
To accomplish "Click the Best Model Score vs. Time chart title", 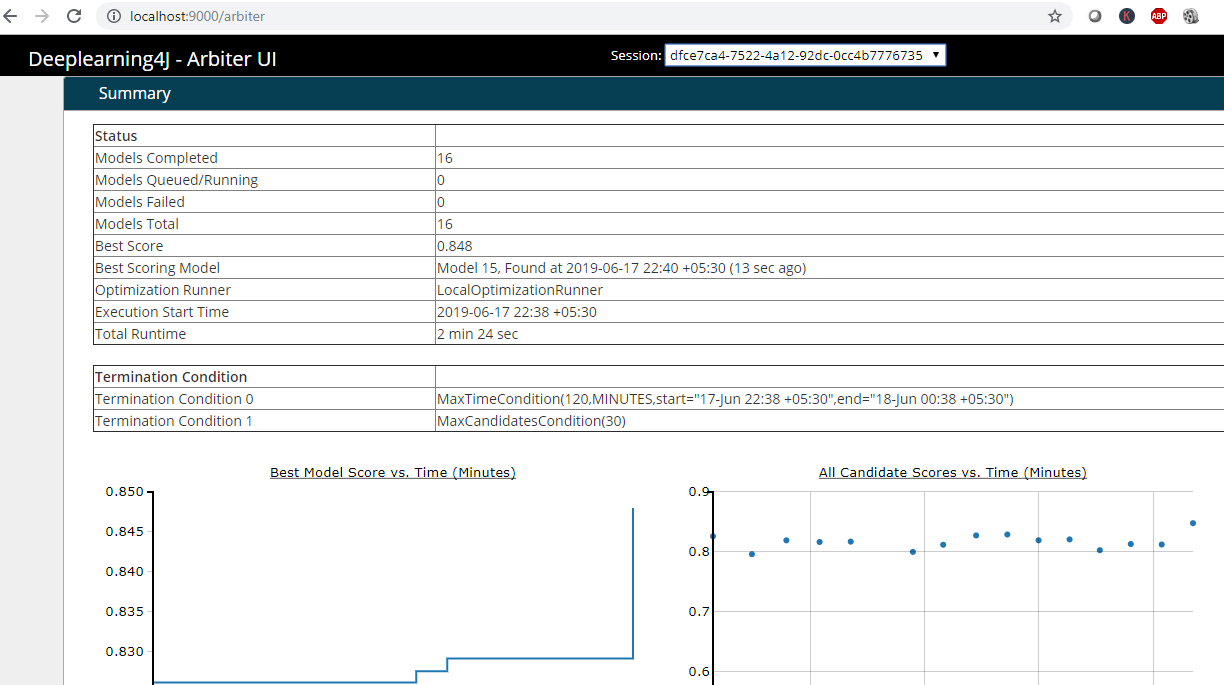I will [393, 473].
